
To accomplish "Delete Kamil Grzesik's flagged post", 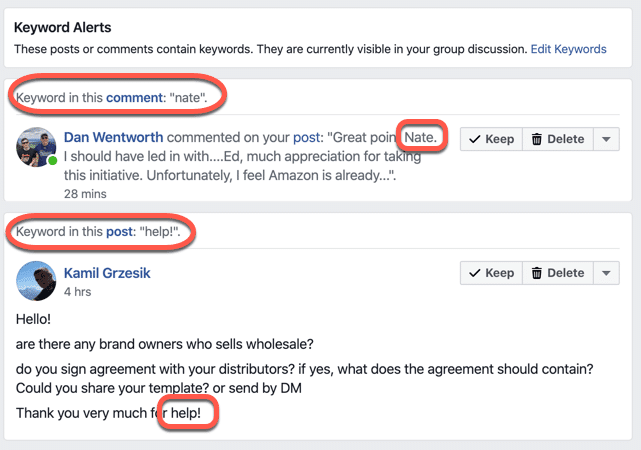I will click(x=558, y=273).
